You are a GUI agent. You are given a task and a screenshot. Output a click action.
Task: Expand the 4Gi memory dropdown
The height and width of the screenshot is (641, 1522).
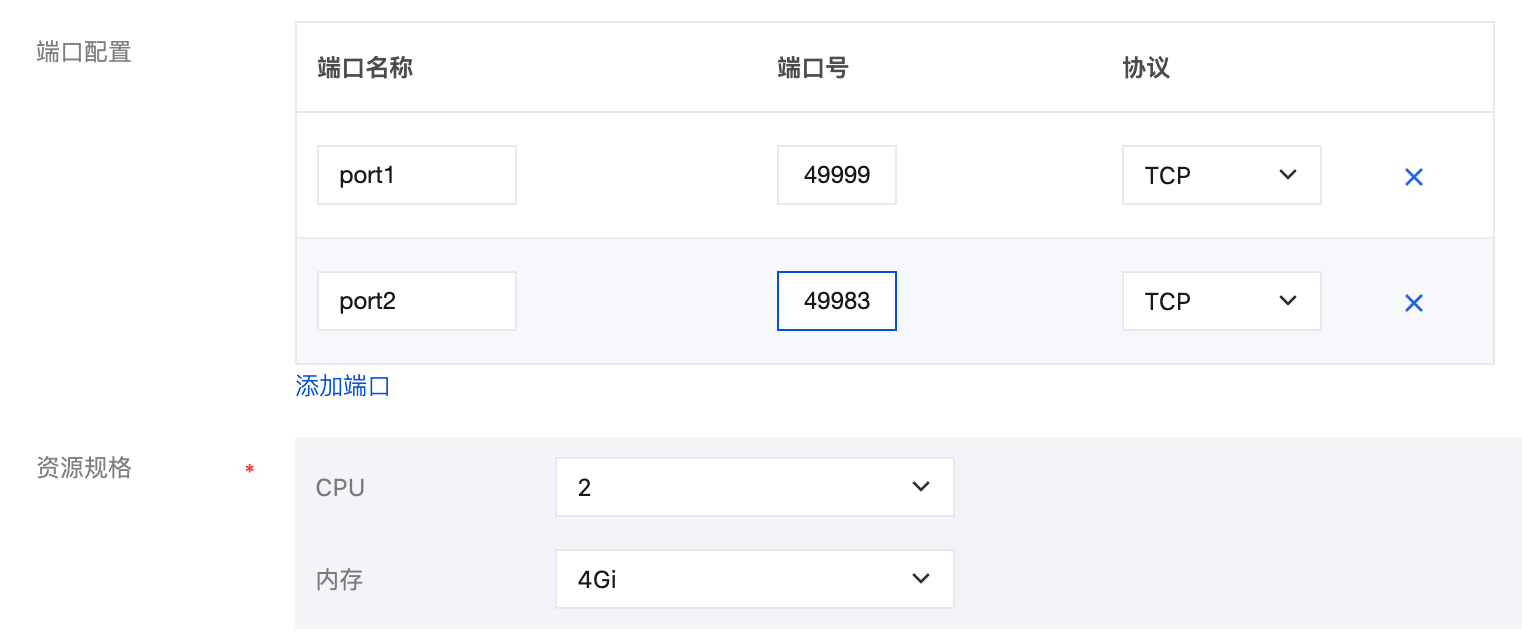[x=754, y=579]
